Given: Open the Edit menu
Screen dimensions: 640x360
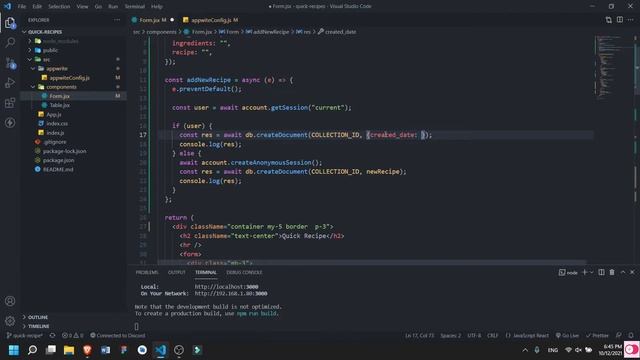Looking at the screenshot, I should click(x=37, y=7).
